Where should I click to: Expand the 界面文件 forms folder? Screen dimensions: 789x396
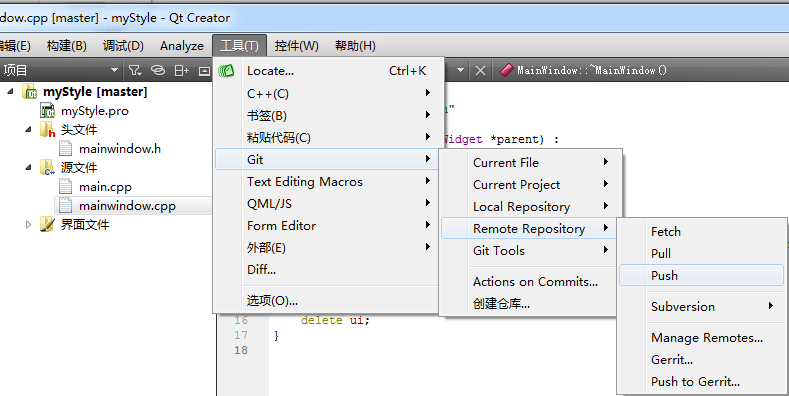coord(29,225)
